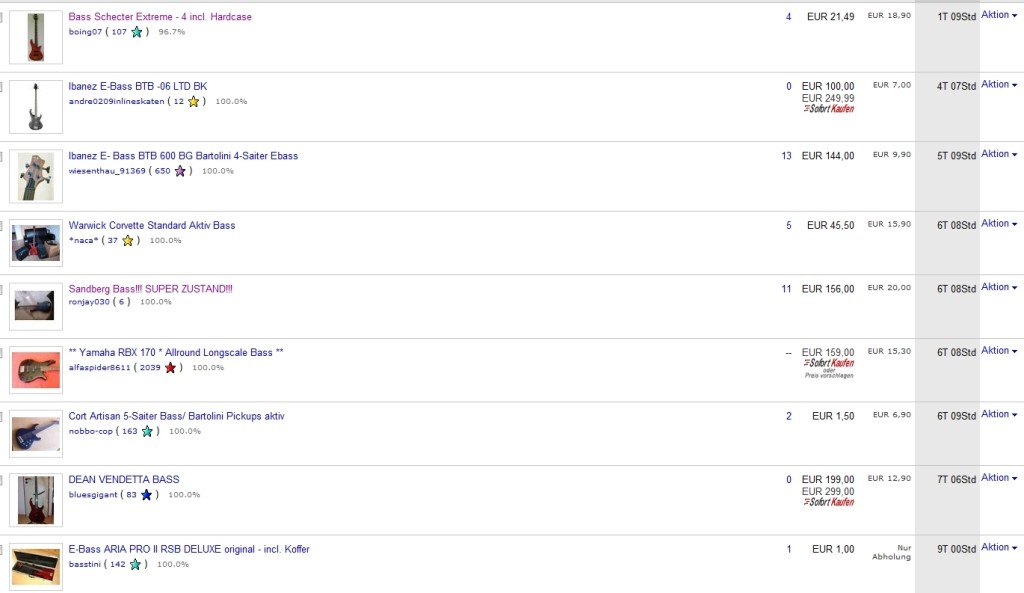Open Aktion menu for E-Bass ARIA PRO II
1024x593 pixels.
click(999, 548)
